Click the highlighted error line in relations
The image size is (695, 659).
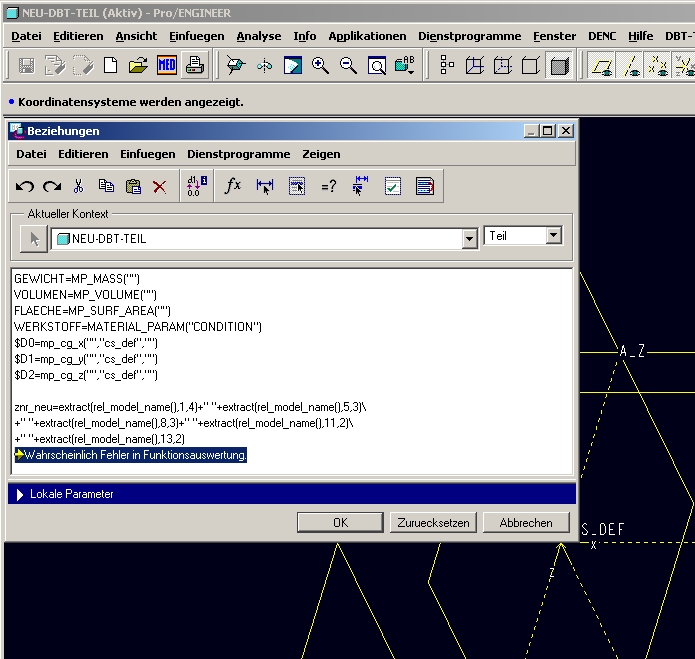click(131, 455)
